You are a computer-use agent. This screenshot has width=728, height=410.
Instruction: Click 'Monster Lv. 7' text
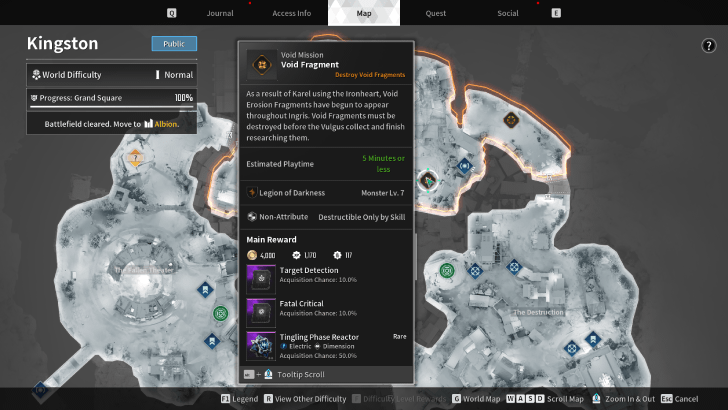(x=383, y=193)
